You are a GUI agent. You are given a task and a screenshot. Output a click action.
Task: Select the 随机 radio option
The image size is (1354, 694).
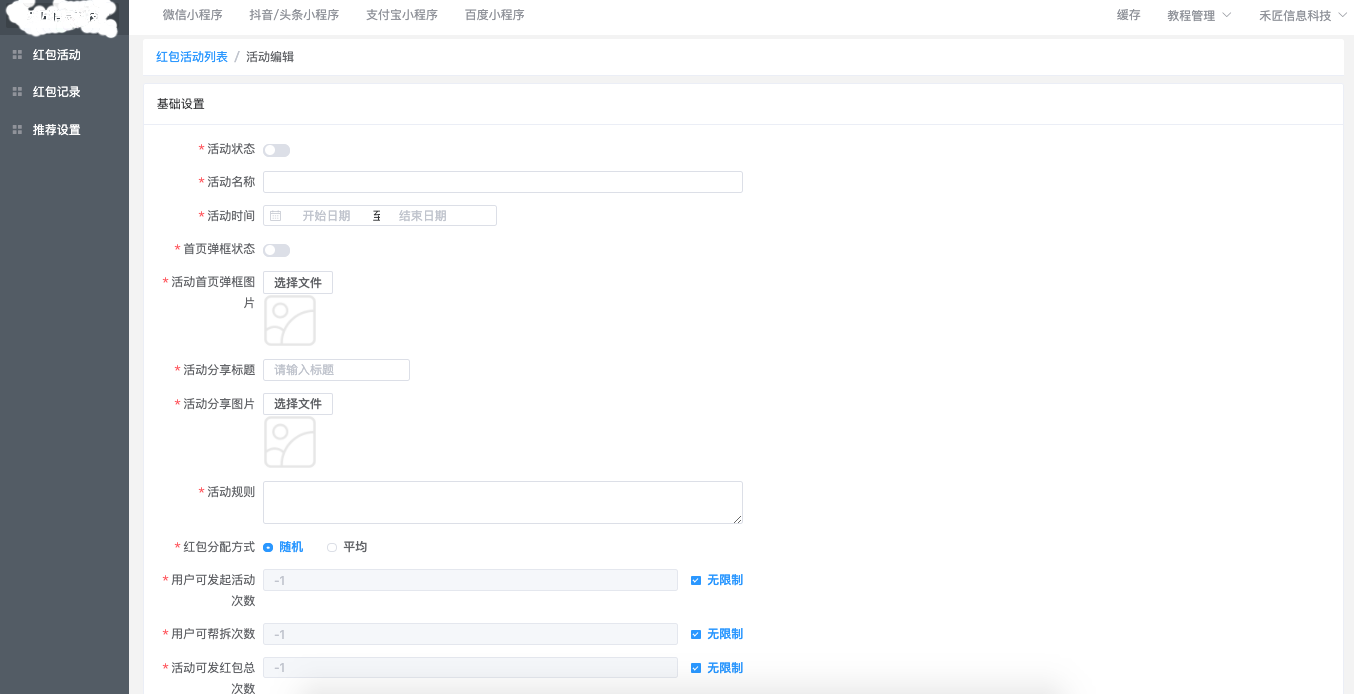pos(283,547)
